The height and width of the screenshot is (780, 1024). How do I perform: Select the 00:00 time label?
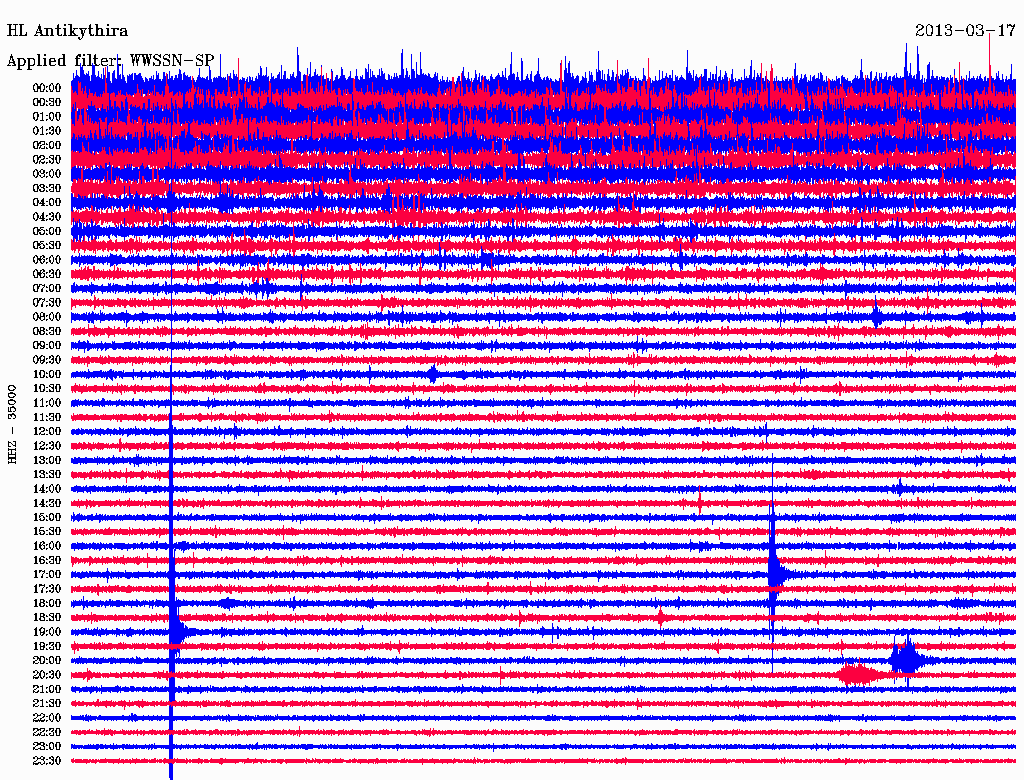tap(47, 88)
